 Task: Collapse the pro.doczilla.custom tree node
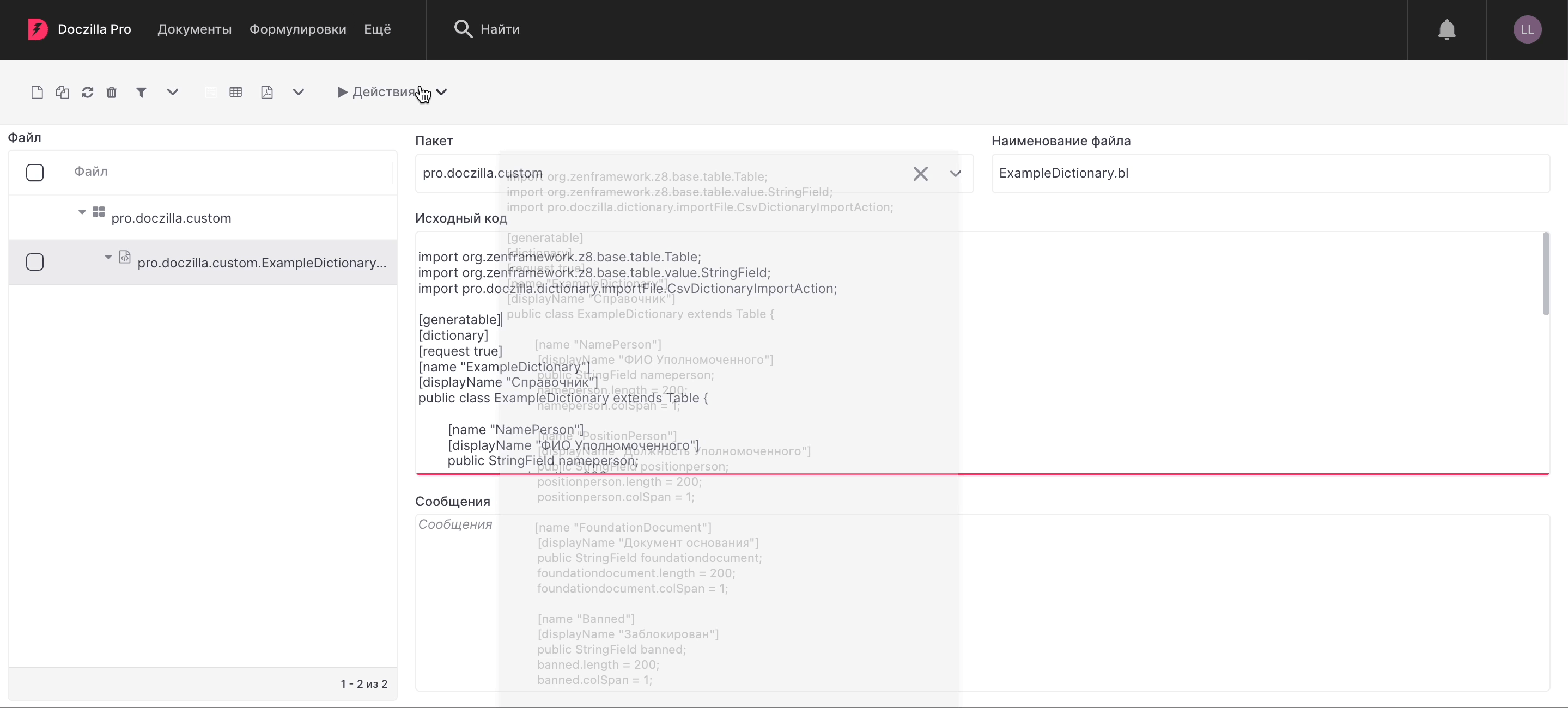click(82, 212)
